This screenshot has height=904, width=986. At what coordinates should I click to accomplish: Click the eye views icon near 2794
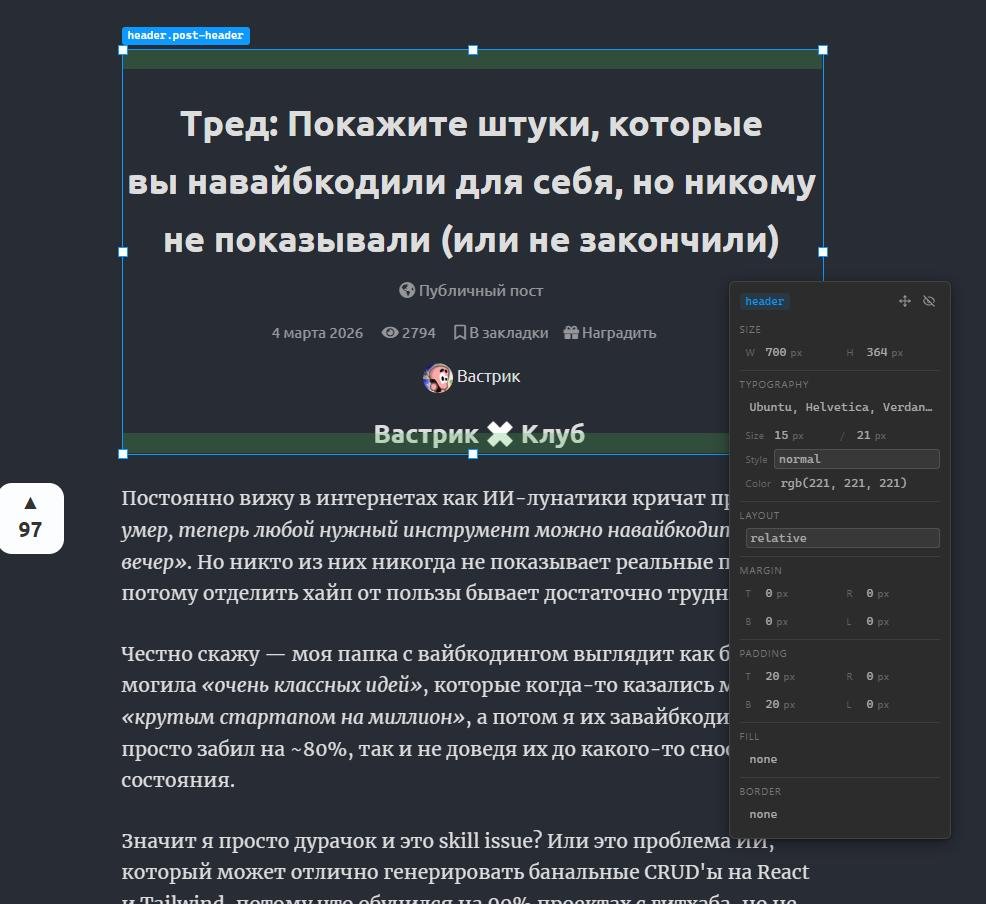pos(390,333)
